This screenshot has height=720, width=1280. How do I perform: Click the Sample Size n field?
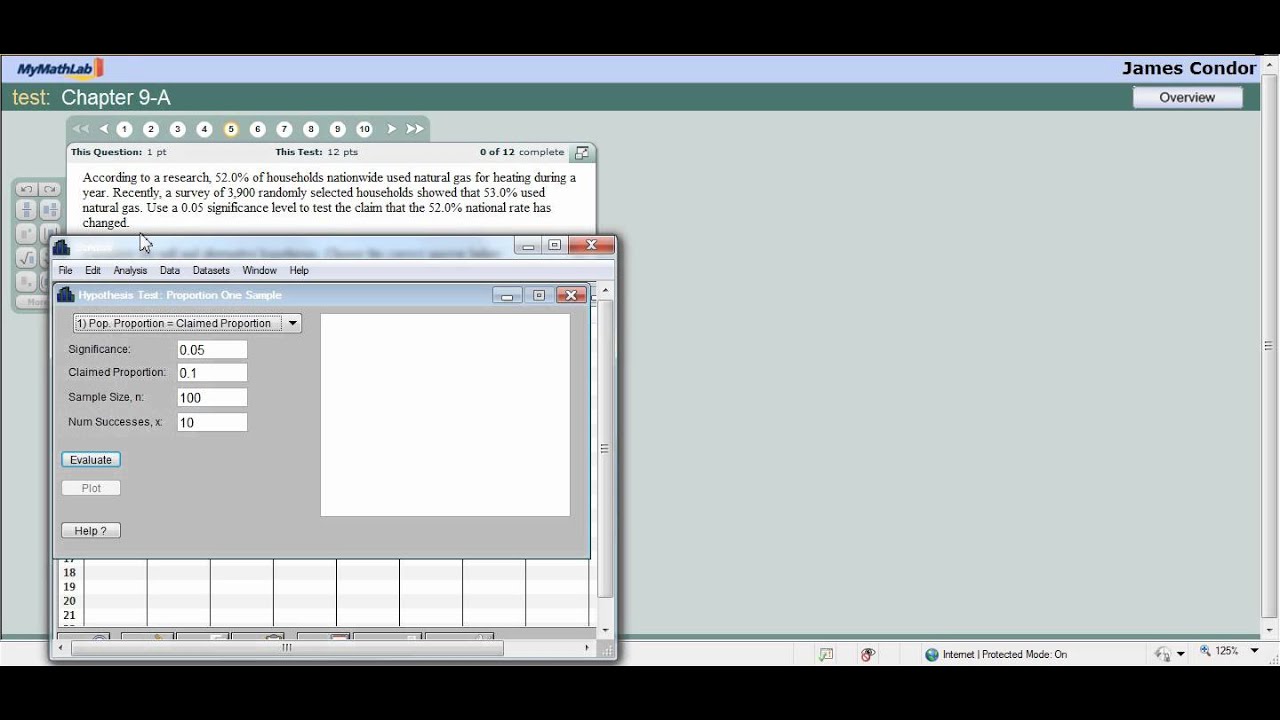212,398
